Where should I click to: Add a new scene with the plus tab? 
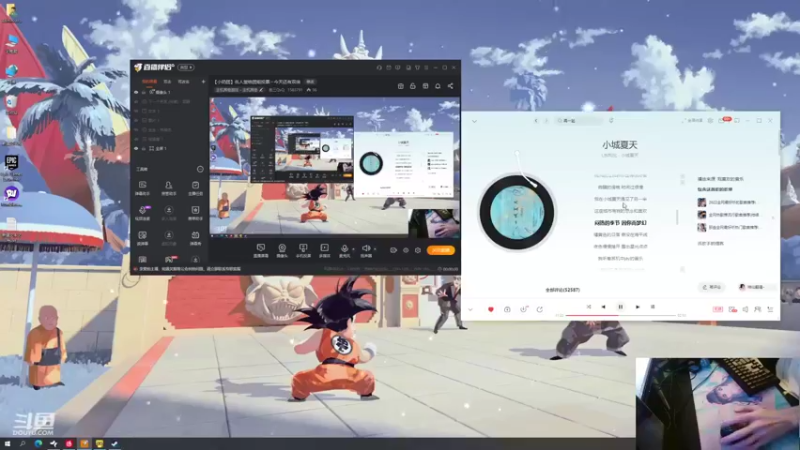coord(203,82)
